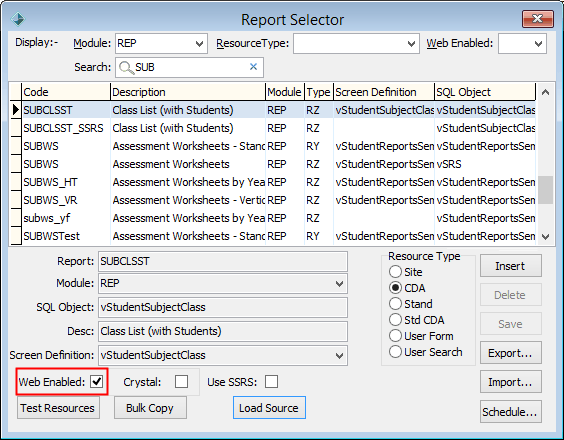Click the current row arrow beside SUBCLSST

point(15,110)
